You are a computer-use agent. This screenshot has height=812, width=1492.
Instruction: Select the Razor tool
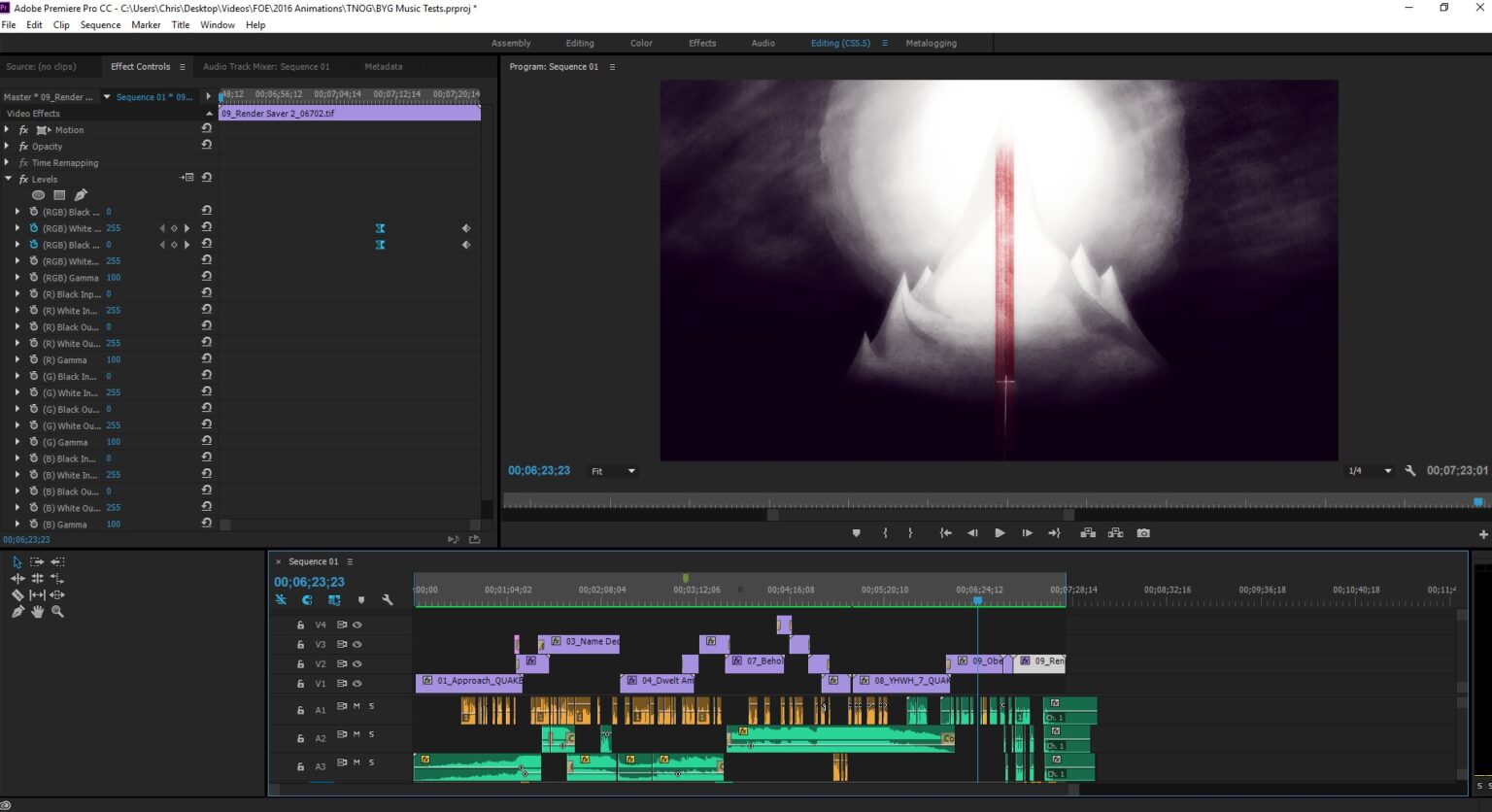(17, 594)
